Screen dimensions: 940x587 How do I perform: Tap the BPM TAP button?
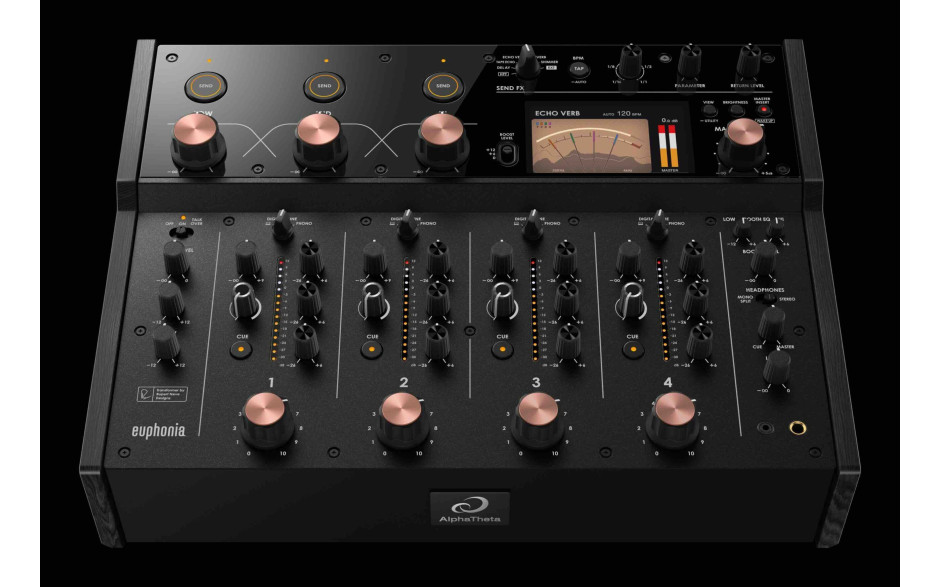[579, 69]
